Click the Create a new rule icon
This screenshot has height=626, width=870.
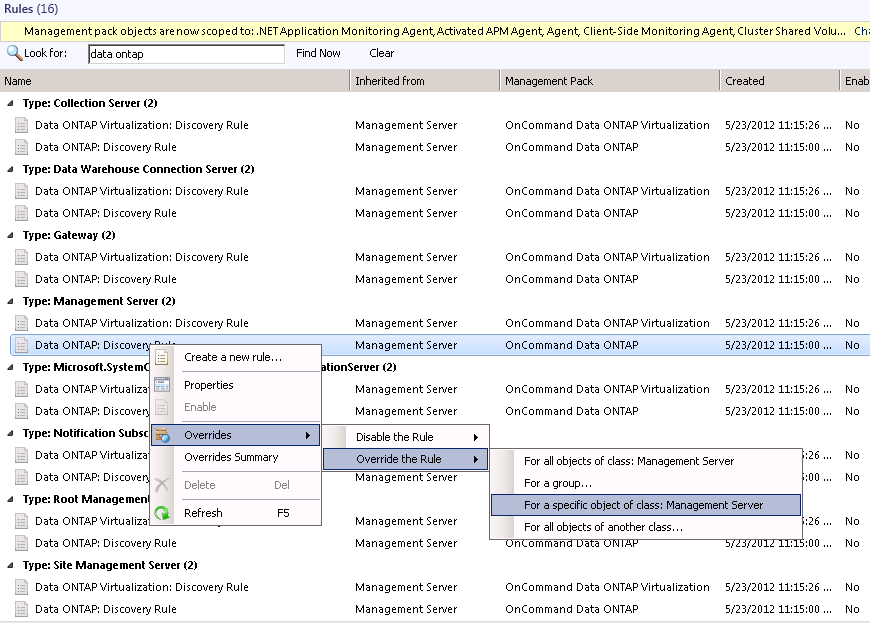tap(162, 357)
